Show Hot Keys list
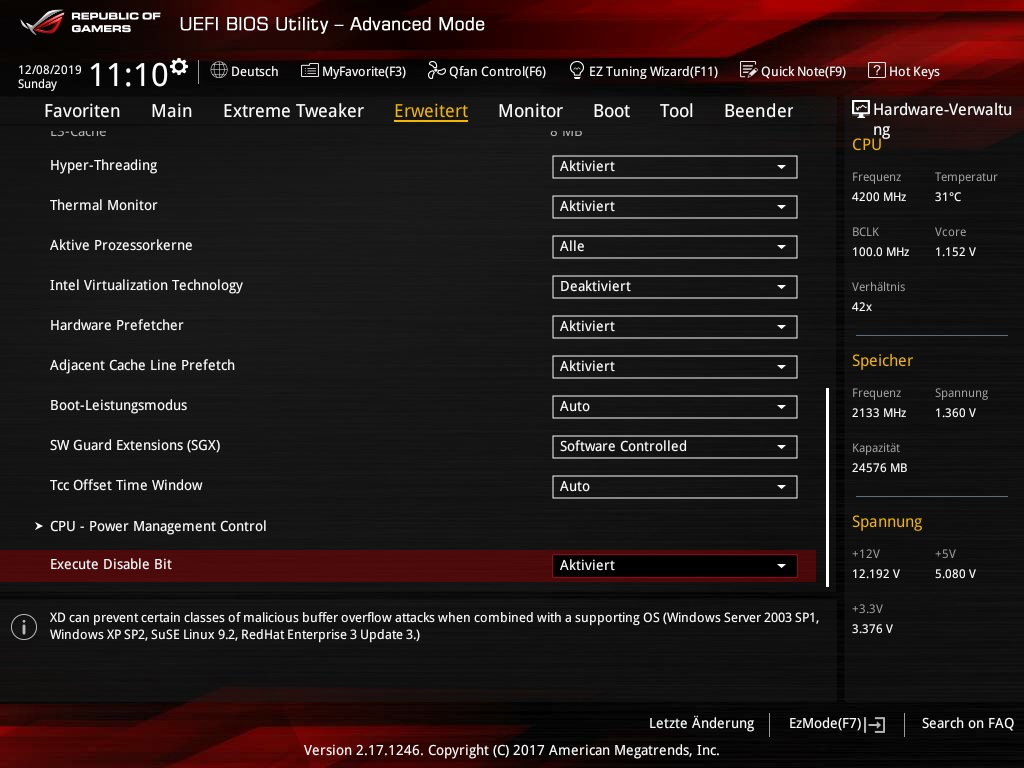 pyautogui.click(x=904, y=71)
